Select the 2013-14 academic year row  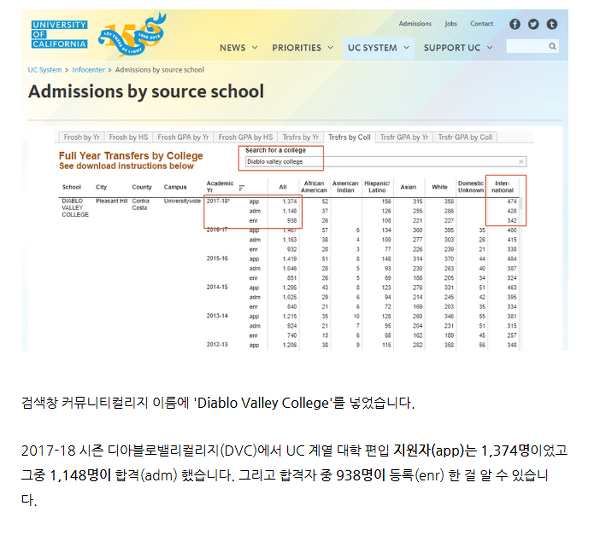217,316
